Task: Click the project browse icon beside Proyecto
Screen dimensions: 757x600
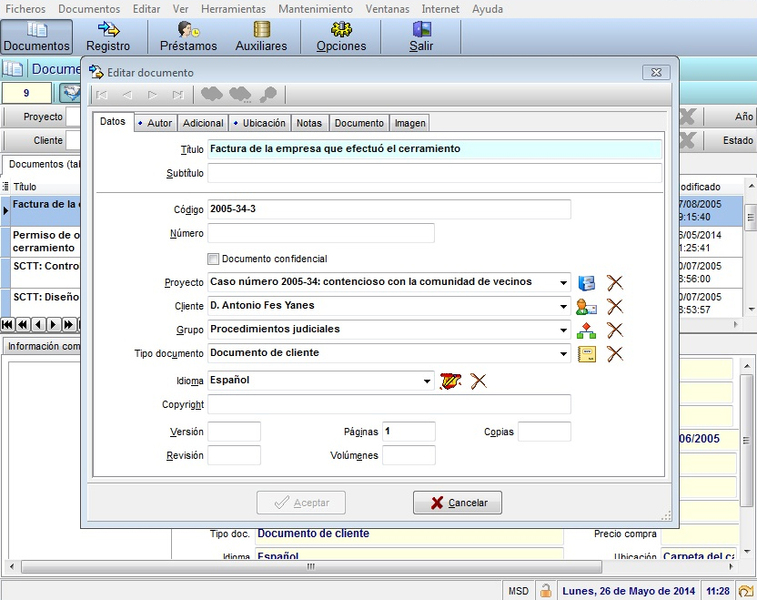Action: pyautogui.click(x=587, y=283)
